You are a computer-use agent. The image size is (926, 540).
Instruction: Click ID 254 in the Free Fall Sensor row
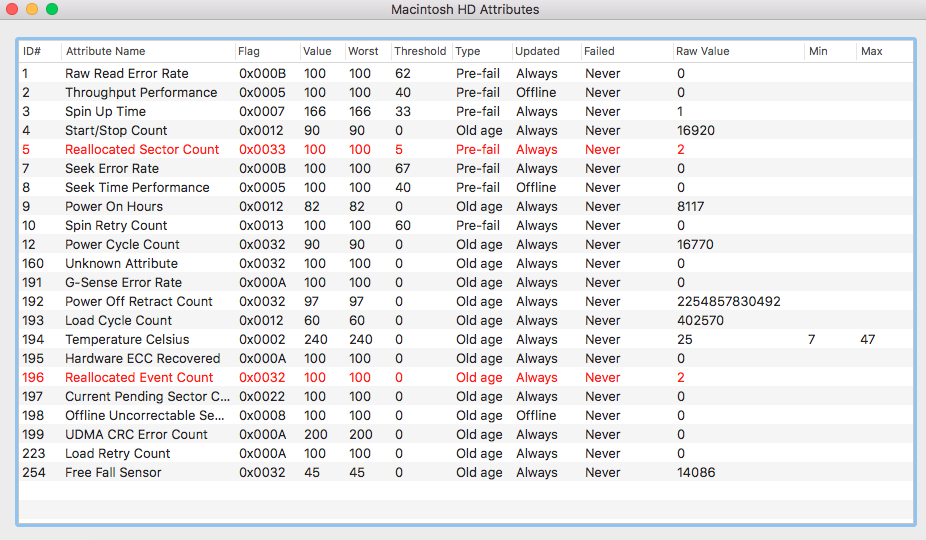click(34, 472)
